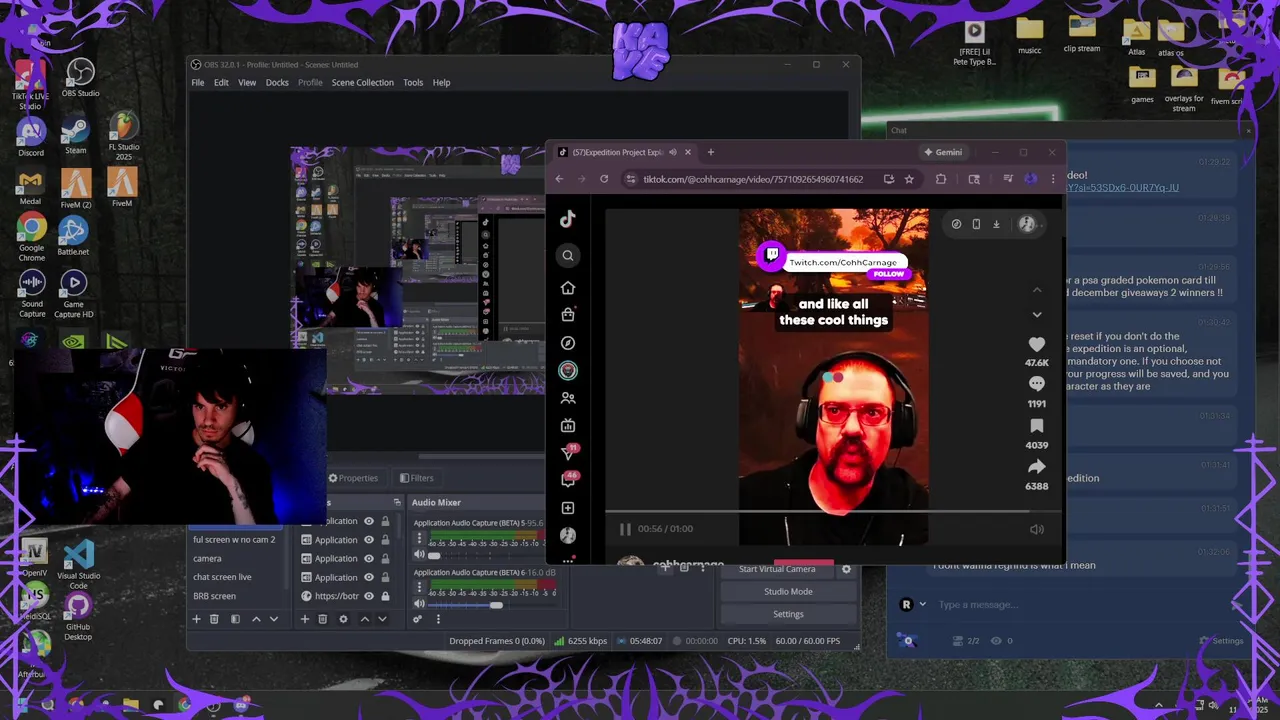Open TikTok search magnifier in sidebar
The image size is (1280, 720).
coord(567,255)
